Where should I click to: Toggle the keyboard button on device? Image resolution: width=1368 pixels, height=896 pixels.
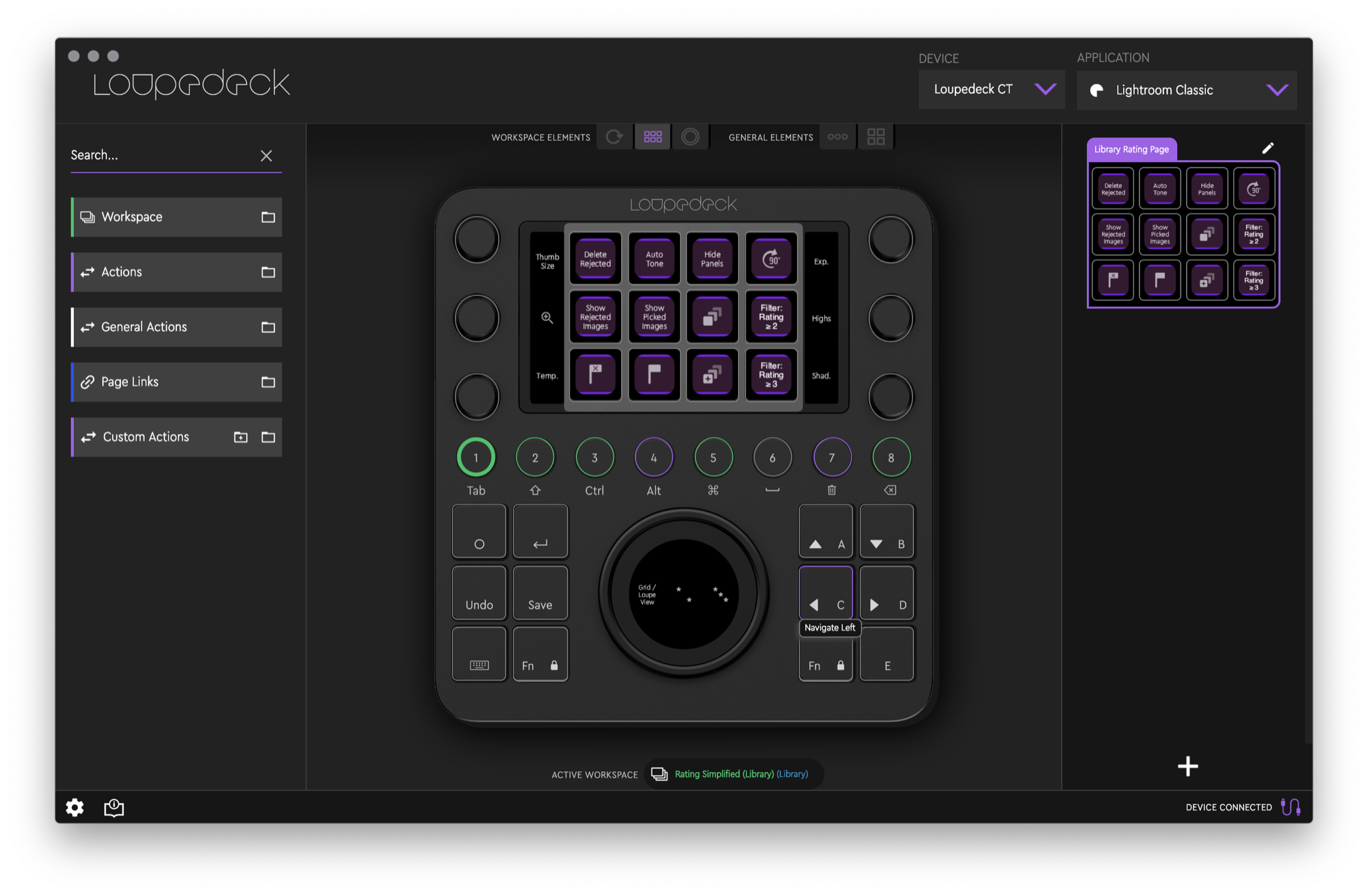[x=479, y=655]
